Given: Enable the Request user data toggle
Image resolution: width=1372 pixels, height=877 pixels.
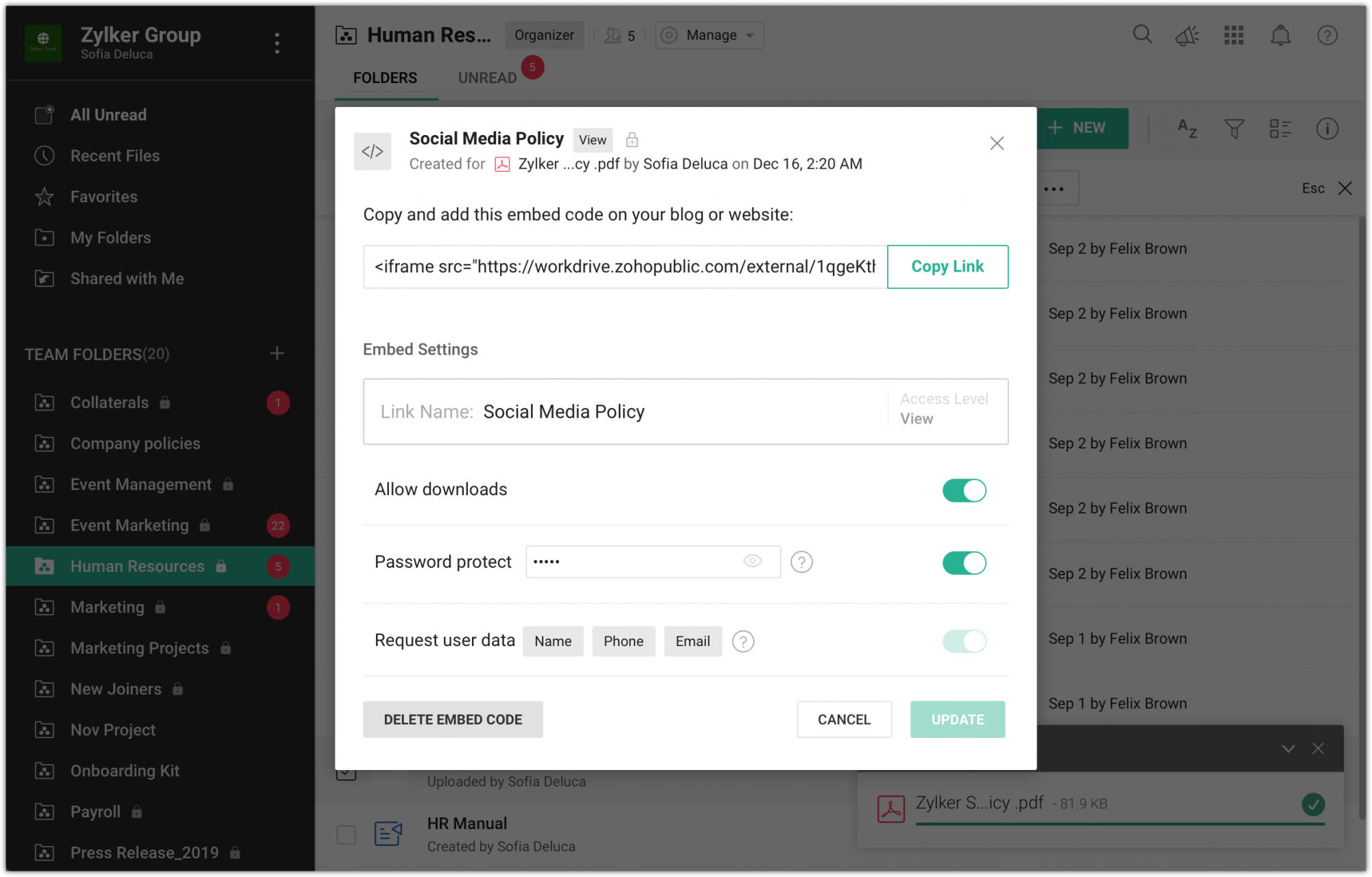Looking at the screenshot, I should tap(965, 641).
